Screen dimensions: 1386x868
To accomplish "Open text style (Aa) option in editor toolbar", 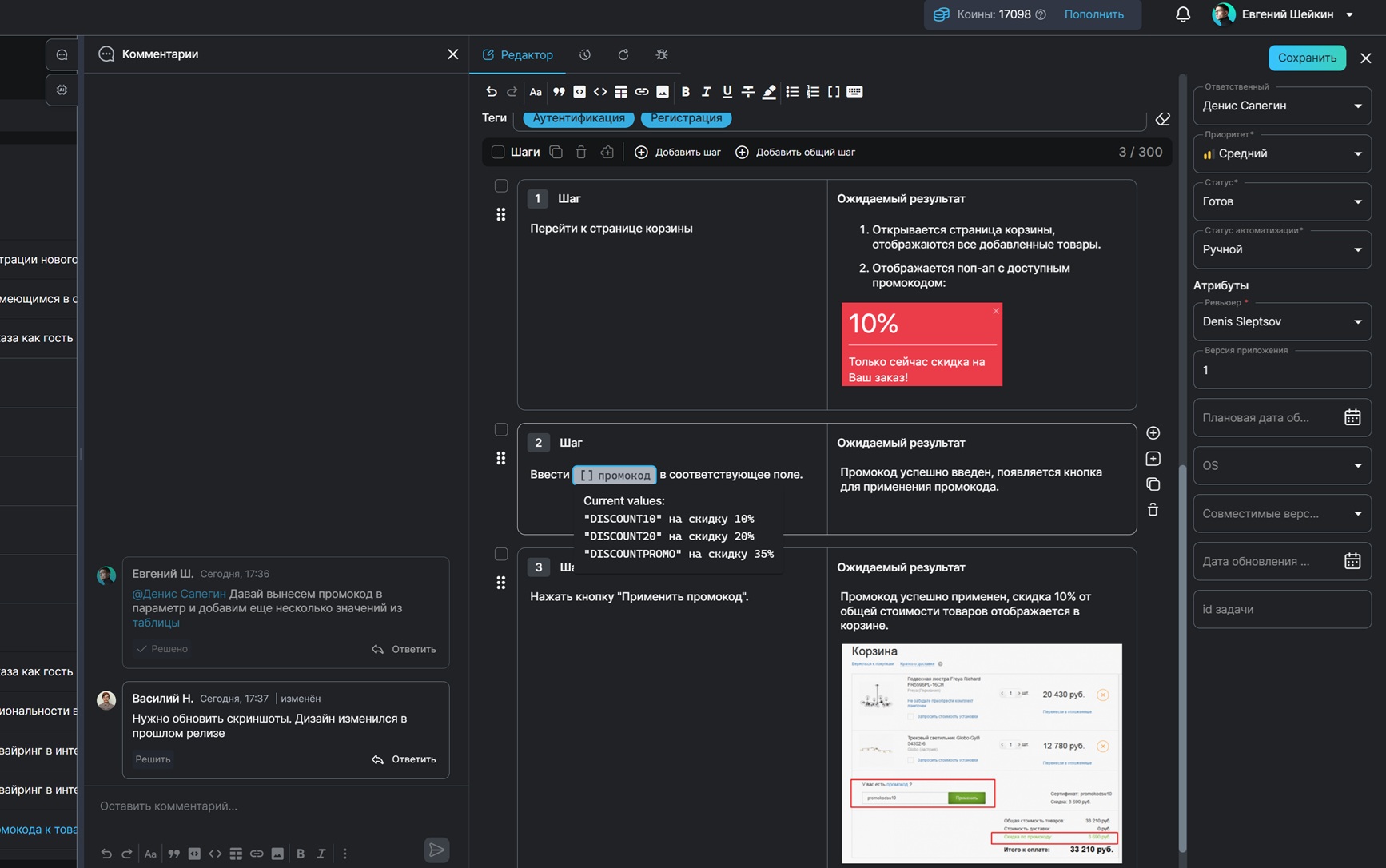I will [x=536, y=91].
